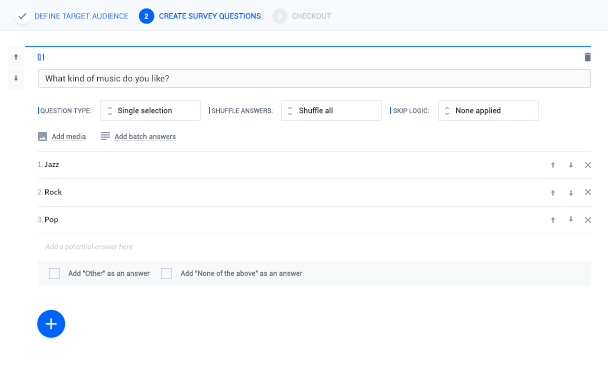Viewport: 608px width, 368px height.
Task: Open the Question Type dropdown
Action: (150, 111)
